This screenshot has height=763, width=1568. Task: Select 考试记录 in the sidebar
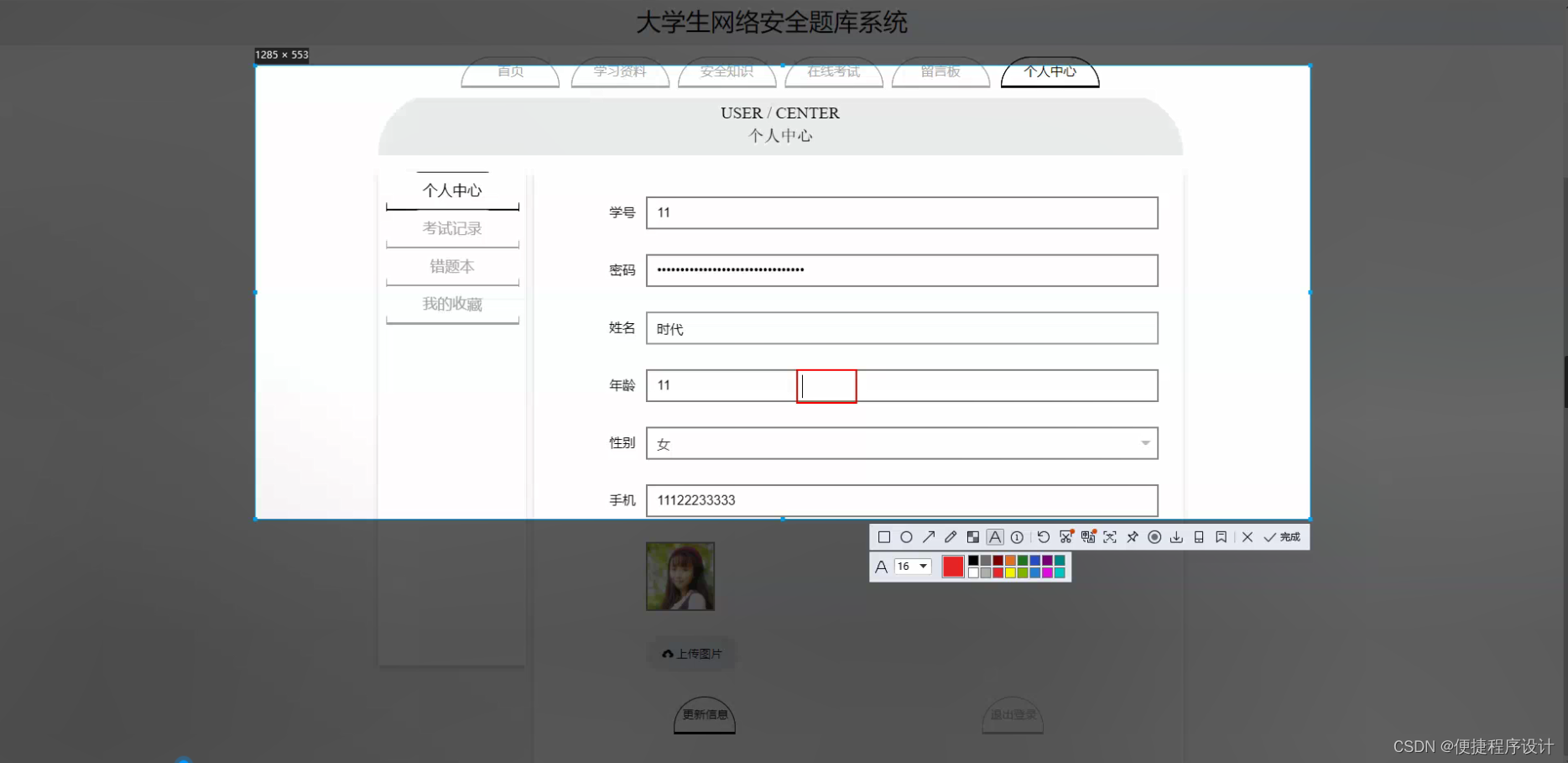451,228
